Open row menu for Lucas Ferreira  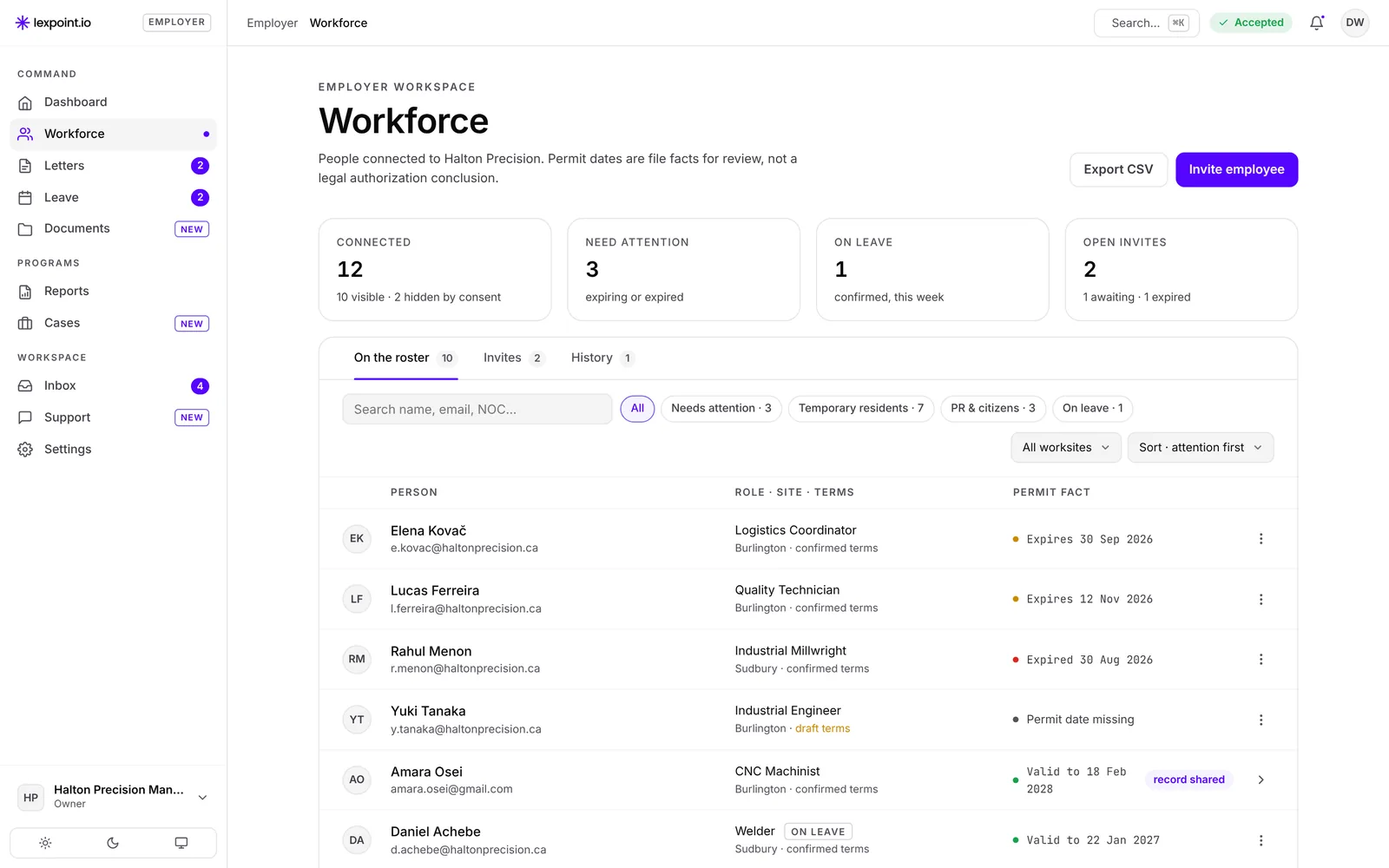pos(1261,600)
